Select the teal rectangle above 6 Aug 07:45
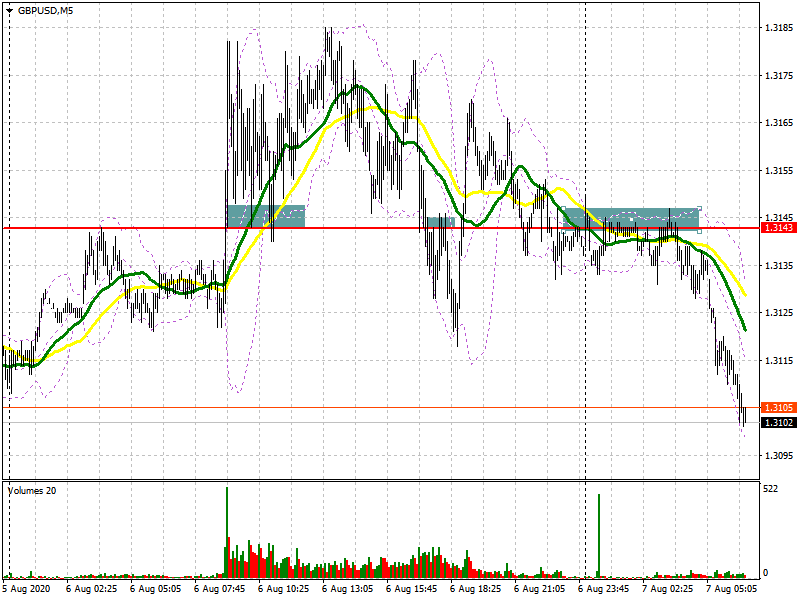Screen dimensions: 800x600 [266, 216]
